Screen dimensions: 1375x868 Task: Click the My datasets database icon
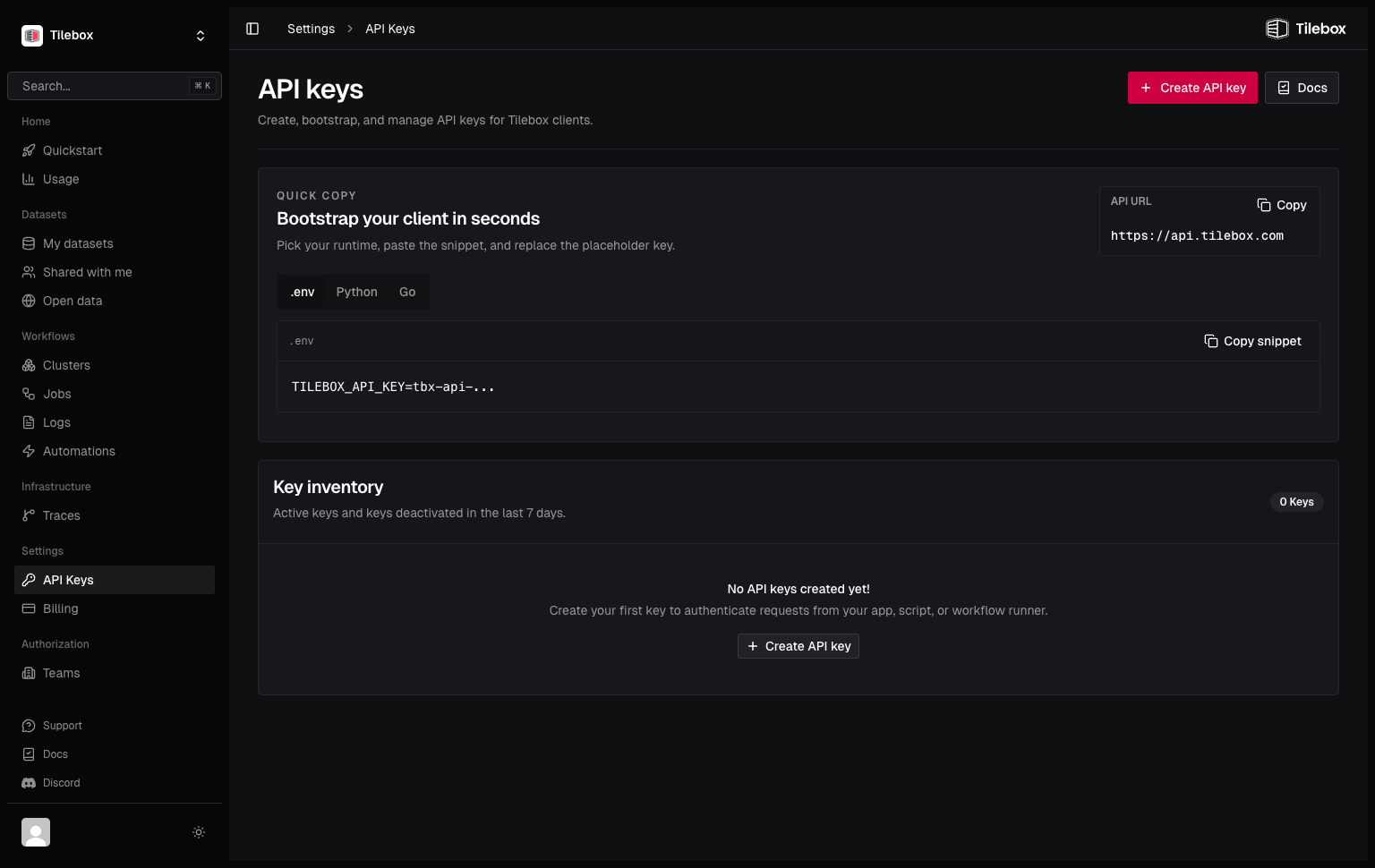point(29,243)
